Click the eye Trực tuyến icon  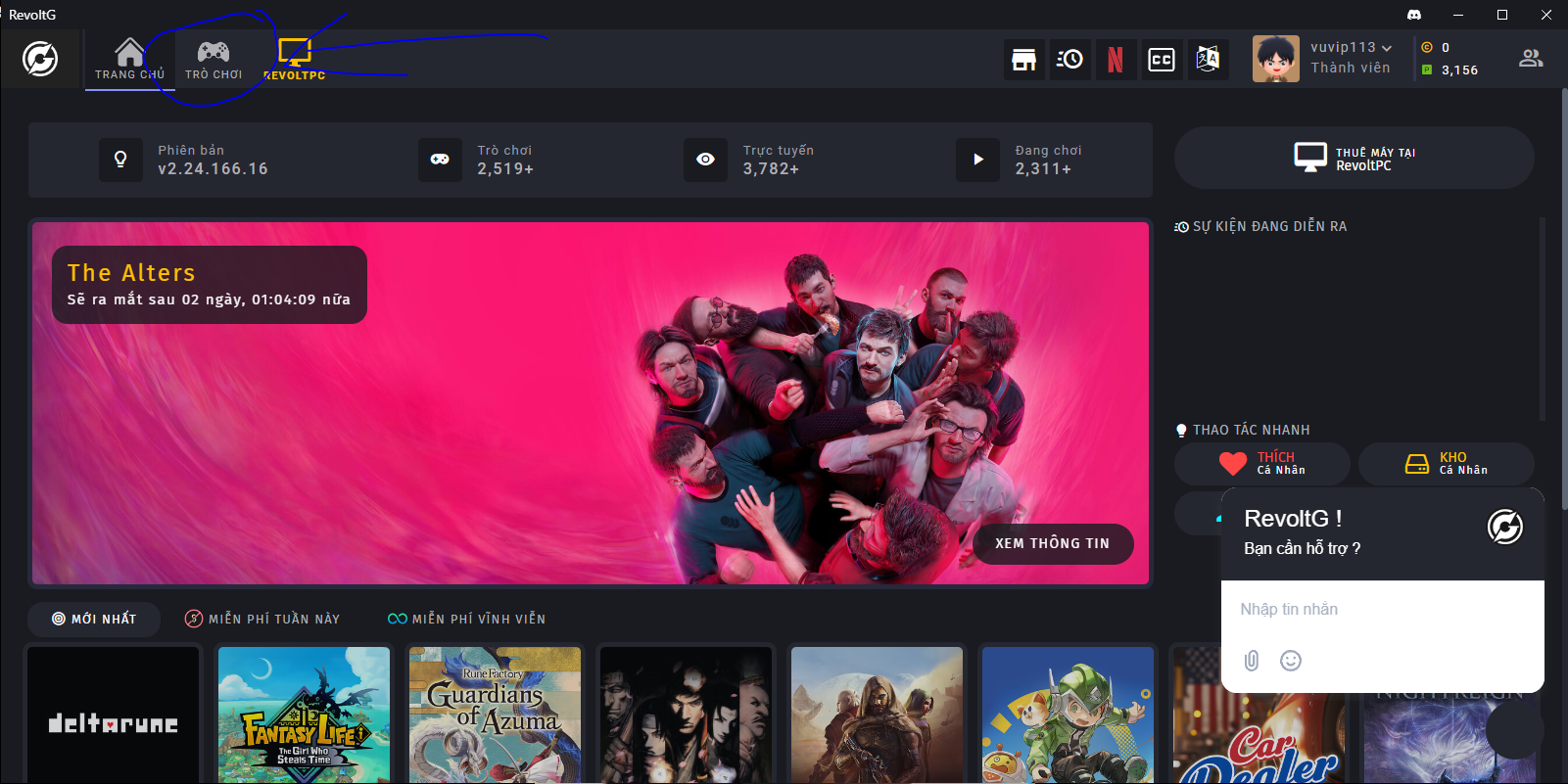(x=705, y=160)
